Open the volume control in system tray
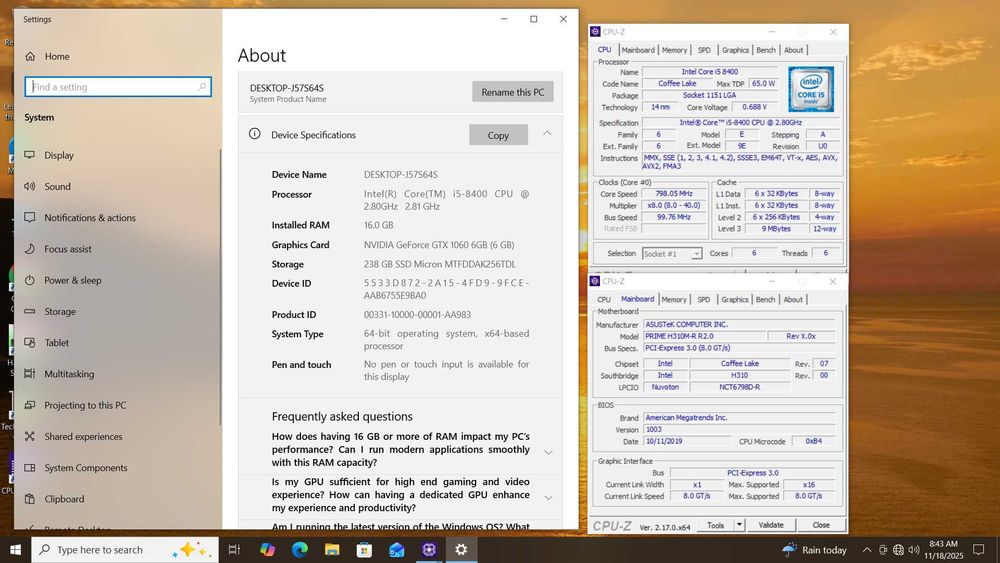1000x563 pixels. [914, 550]
